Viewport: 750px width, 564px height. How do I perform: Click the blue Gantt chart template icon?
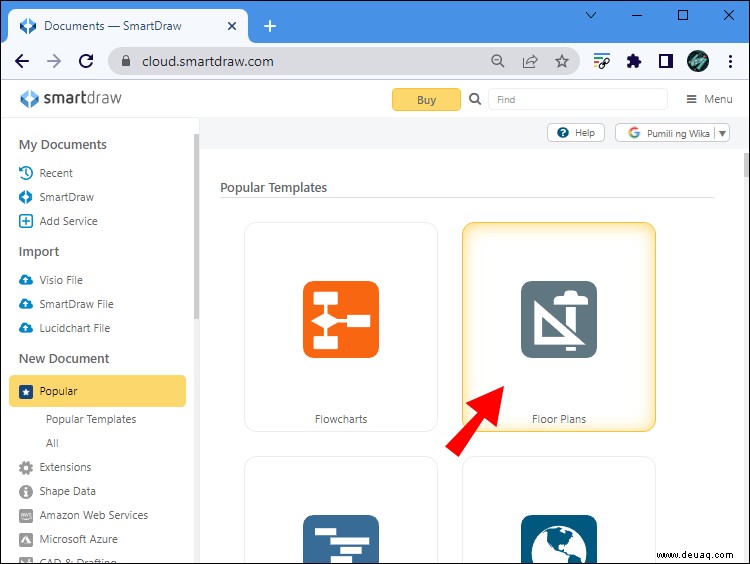click(341, 539)
